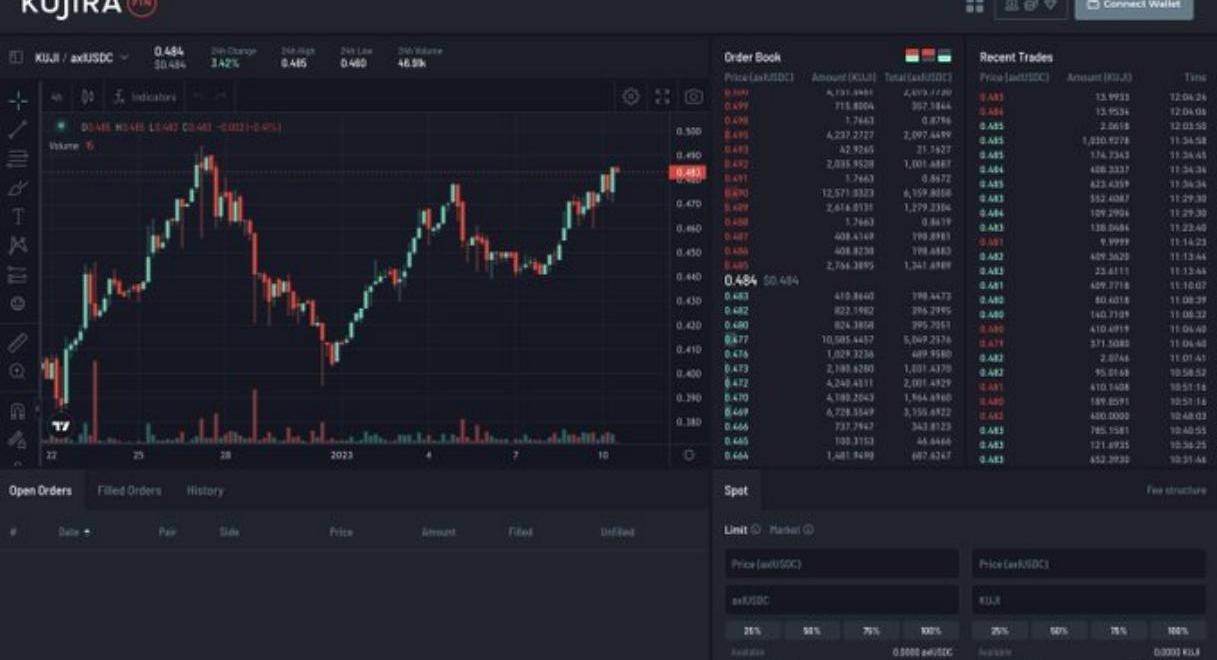Toggle the magnet snap mode
Image resolution: width=1217 pixels, height=660 pixels.
tap(18, 410)
